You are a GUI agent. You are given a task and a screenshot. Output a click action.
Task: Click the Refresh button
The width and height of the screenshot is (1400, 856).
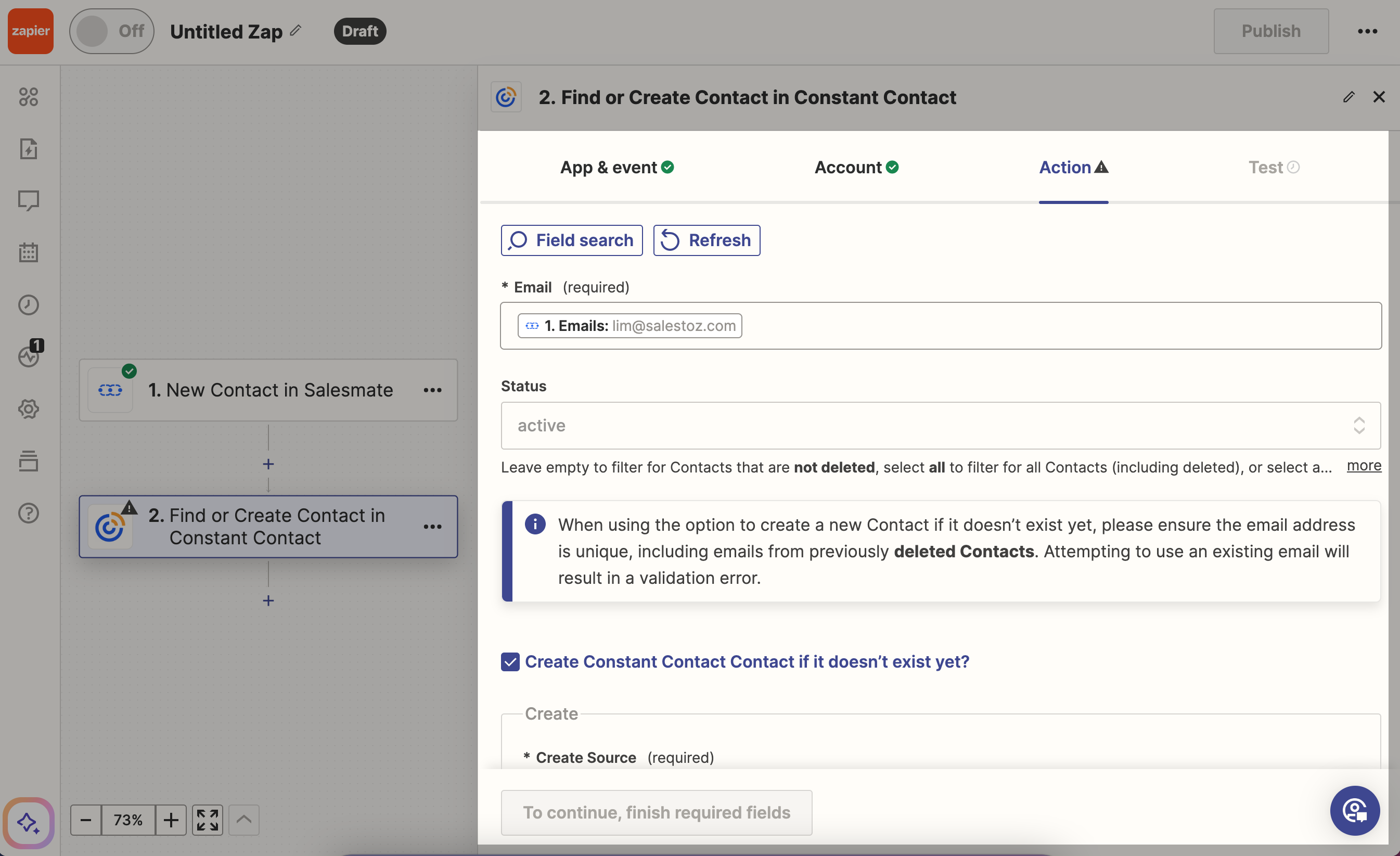coord(707,240)
